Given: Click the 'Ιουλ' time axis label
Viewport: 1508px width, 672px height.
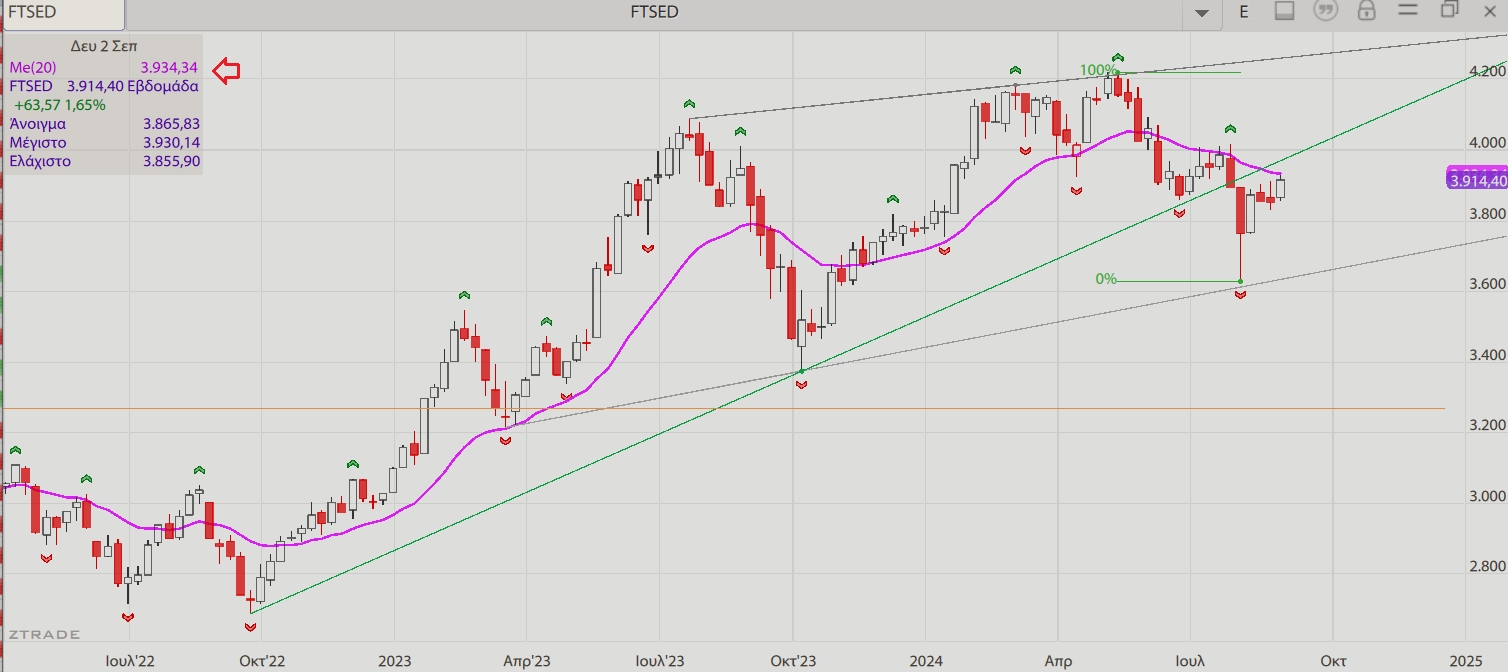Looking at the screenshot, I should (1189, 660).
